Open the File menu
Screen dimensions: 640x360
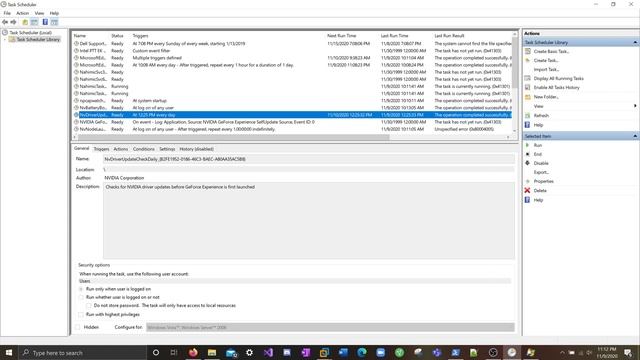tap(7, 13)
